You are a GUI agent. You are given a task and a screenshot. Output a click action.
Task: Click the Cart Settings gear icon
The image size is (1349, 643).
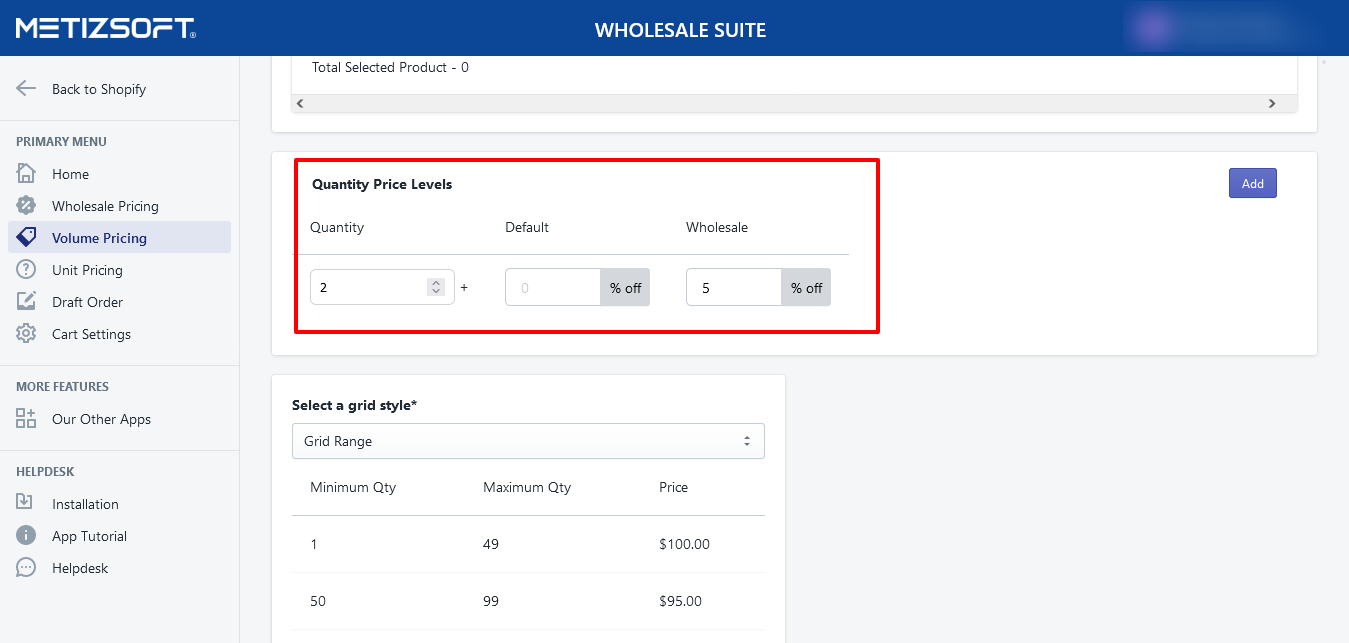(x=26, y=334)
